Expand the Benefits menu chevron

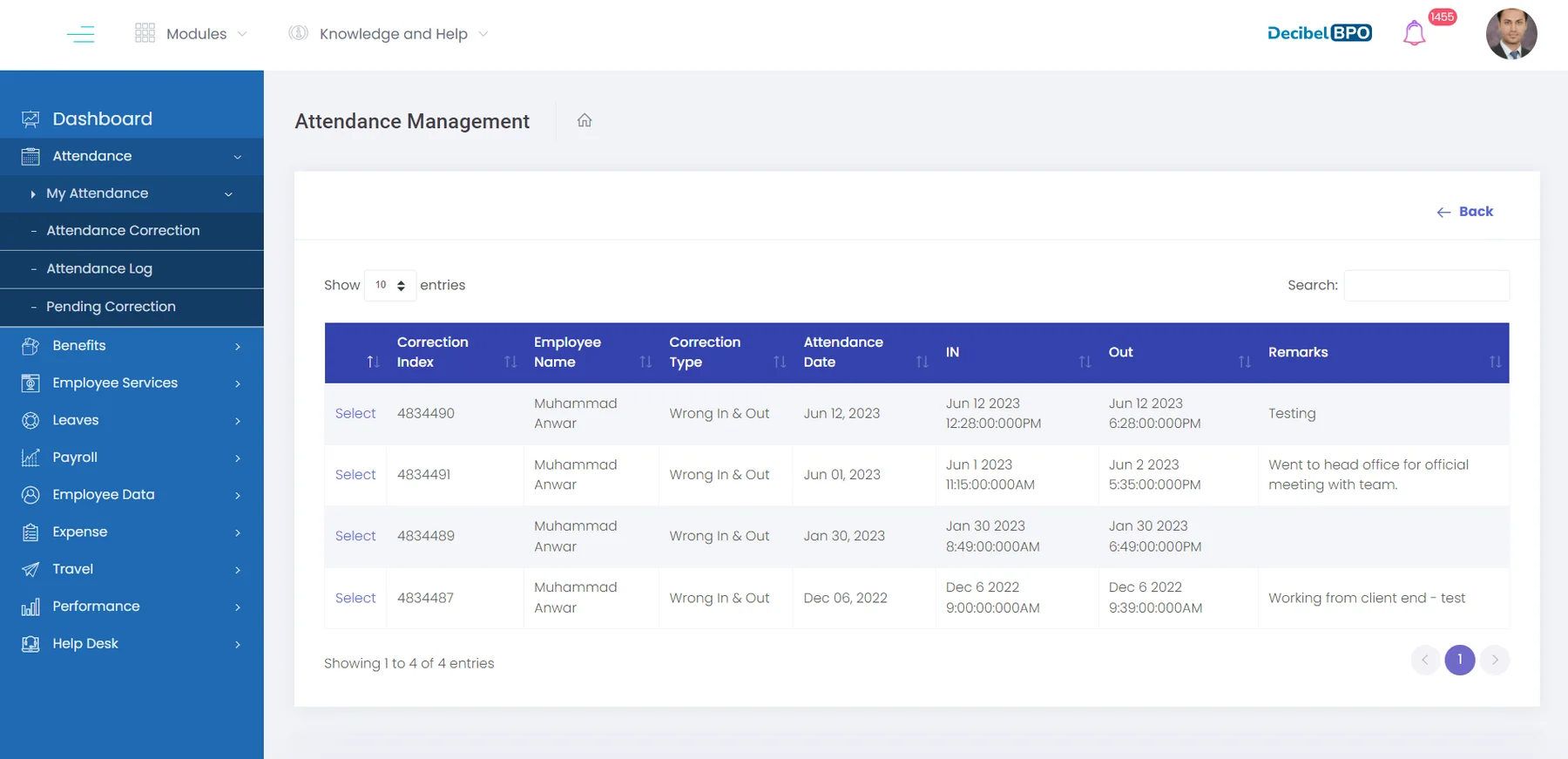click(238, 346)
